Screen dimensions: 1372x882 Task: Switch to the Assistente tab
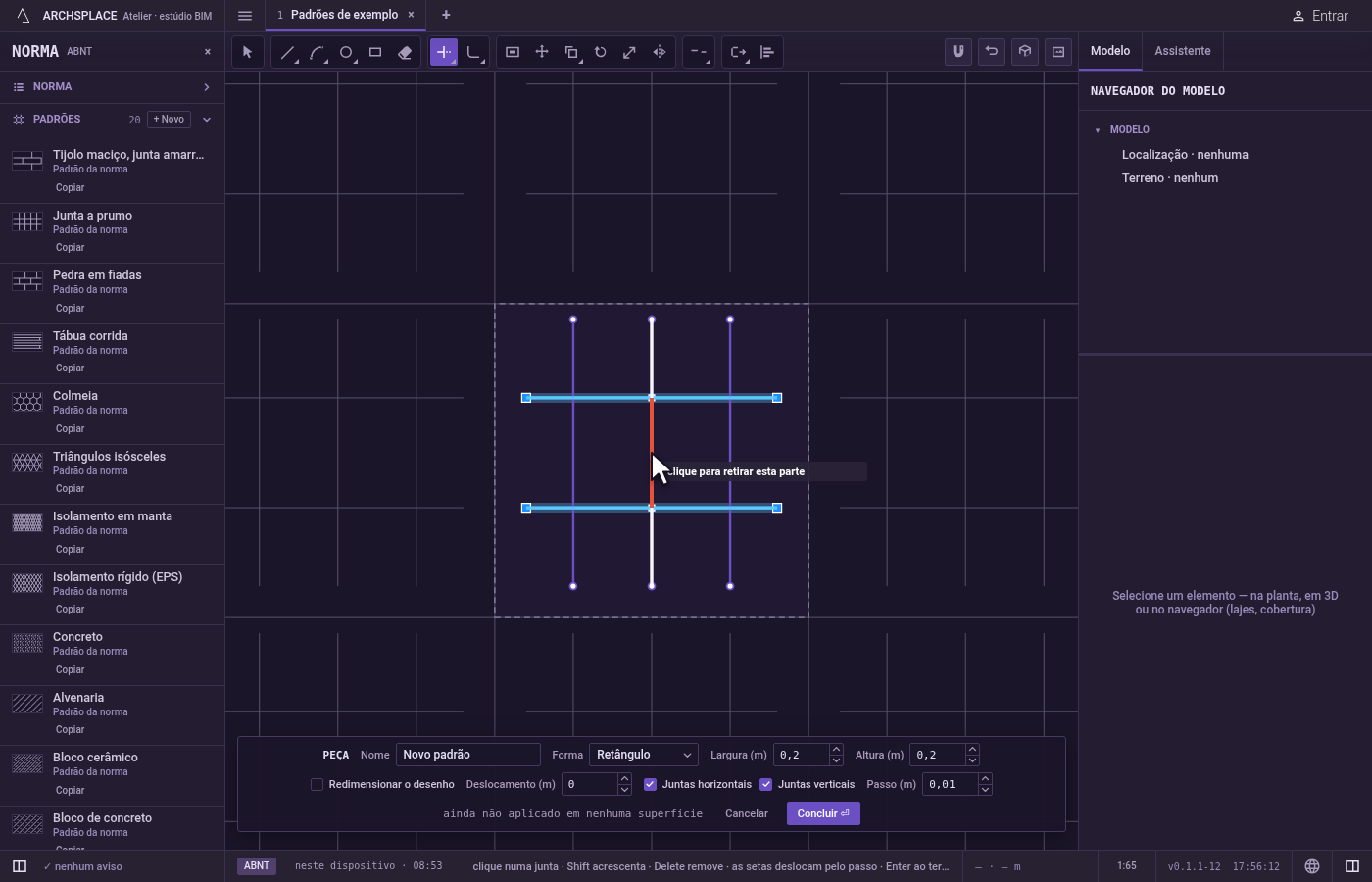coord(1182,51)
